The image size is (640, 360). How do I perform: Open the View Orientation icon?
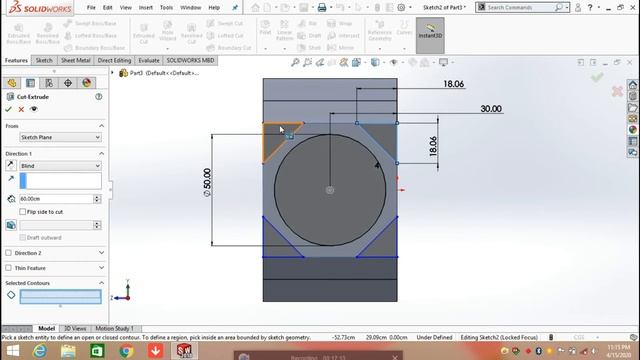click(356, 62)
